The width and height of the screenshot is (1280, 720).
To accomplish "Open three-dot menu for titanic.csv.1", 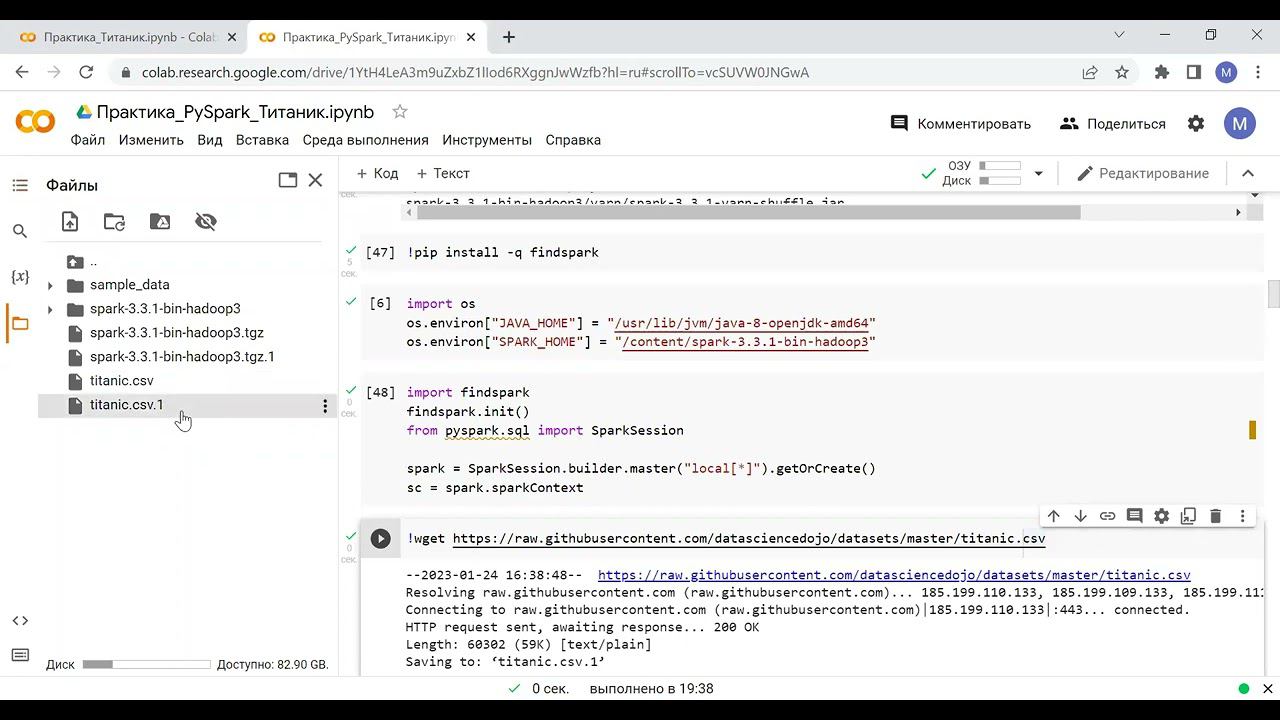I will 325,406.
